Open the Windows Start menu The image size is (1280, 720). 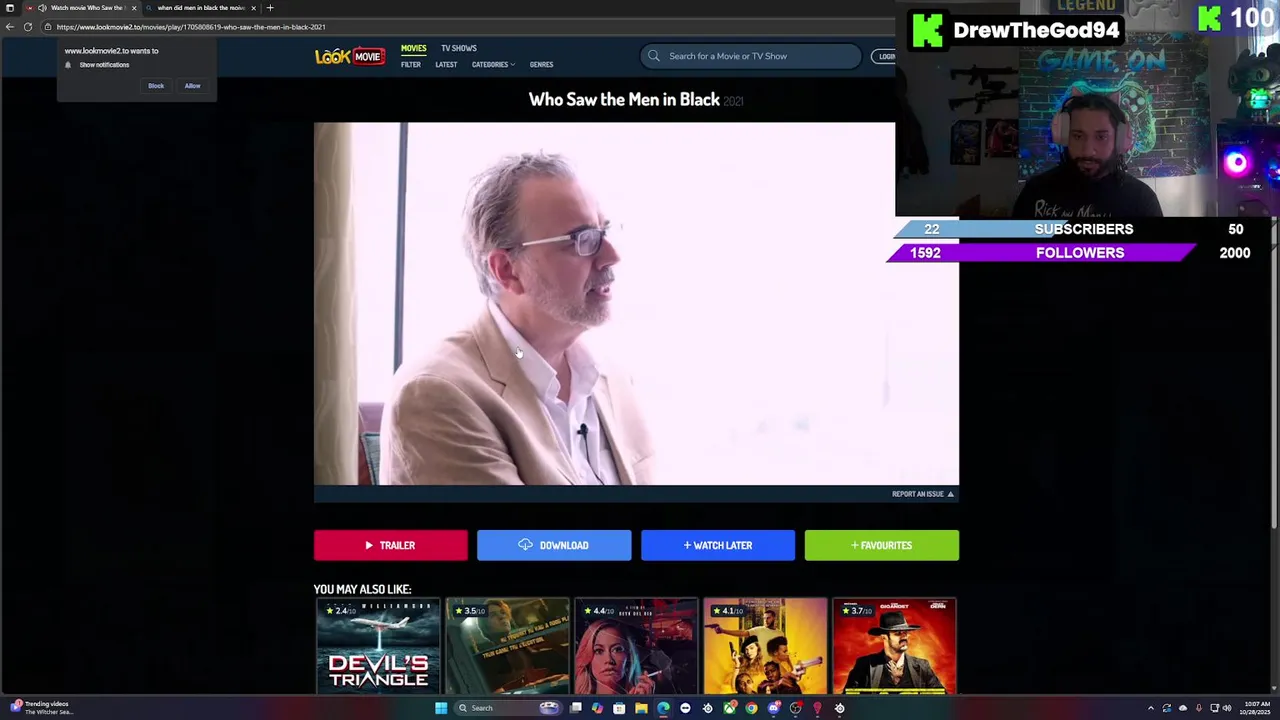point(441,708)
